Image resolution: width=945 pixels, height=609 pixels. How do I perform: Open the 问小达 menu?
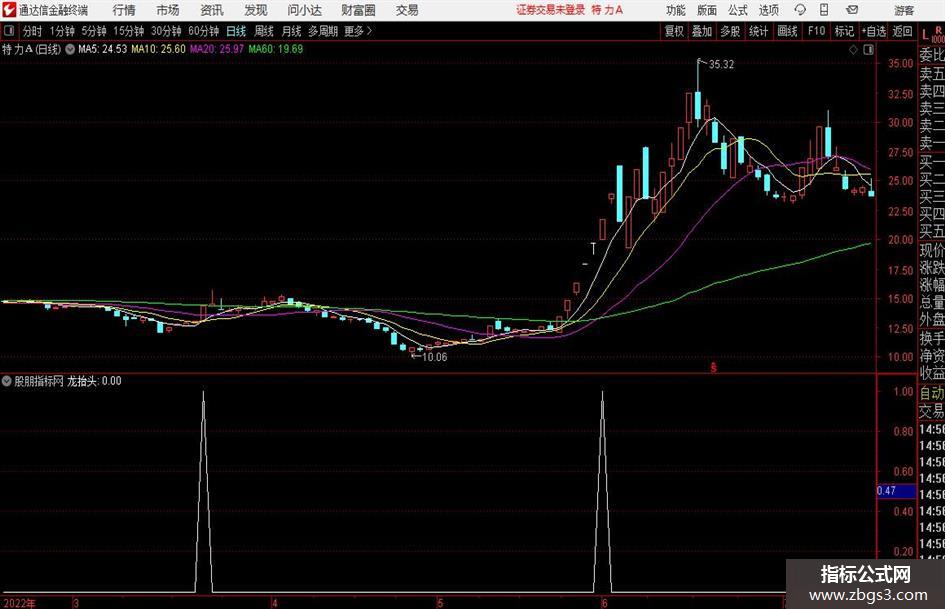[x=304, y=10]
